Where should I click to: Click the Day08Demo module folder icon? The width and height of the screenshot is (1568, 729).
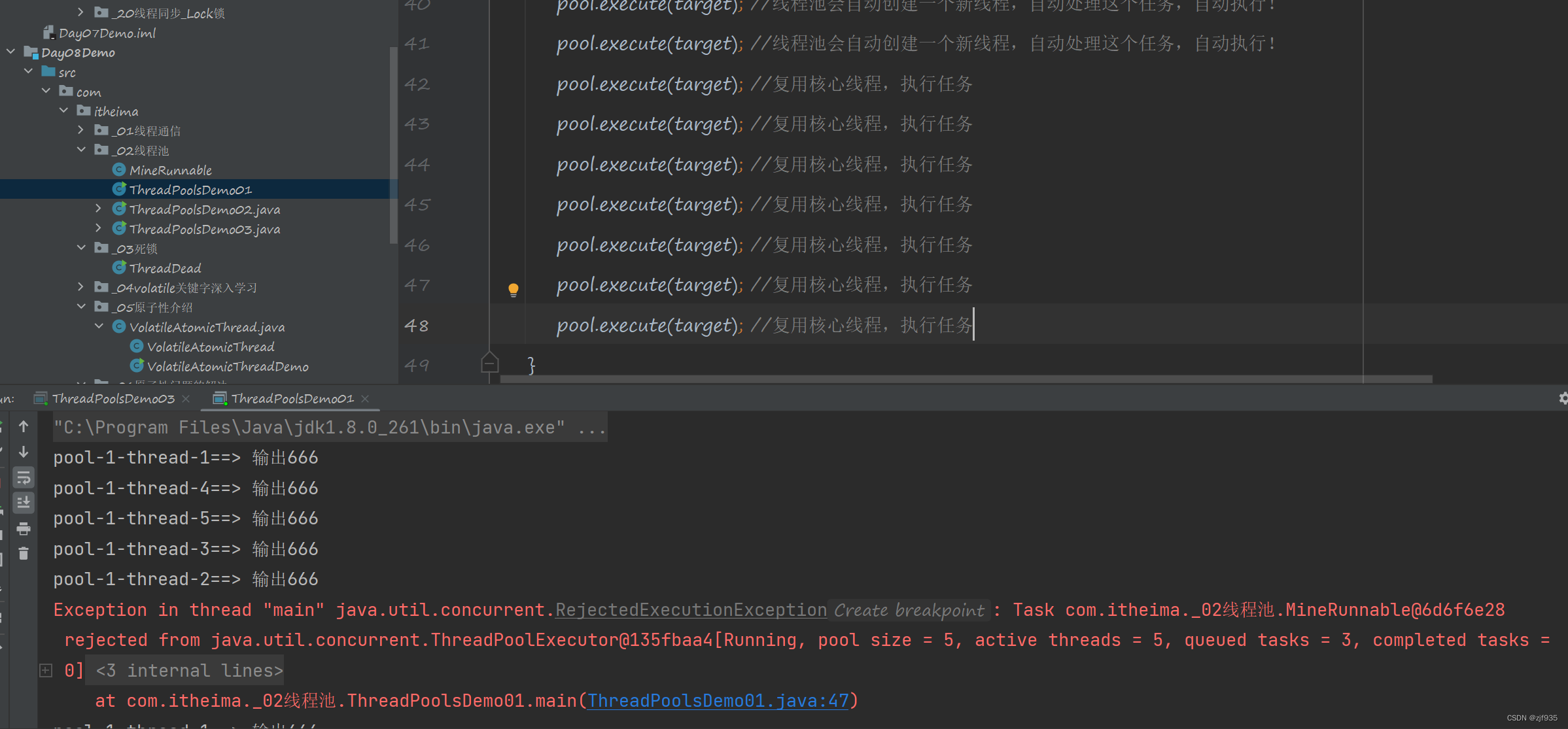(31, 52)
